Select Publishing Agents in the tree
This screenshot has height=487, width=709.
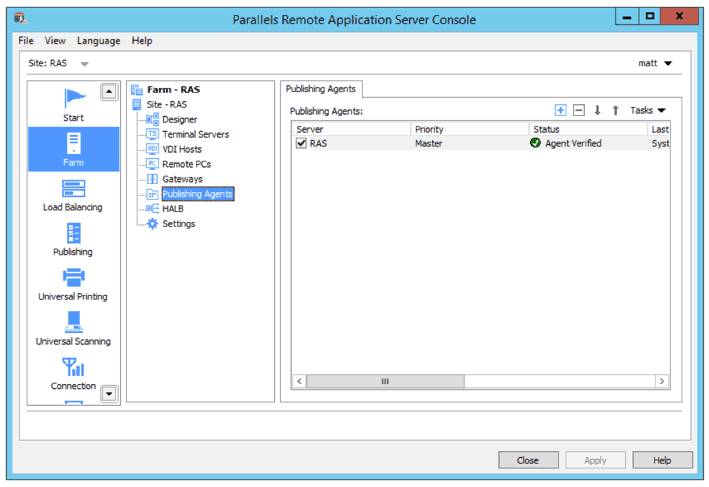coord(198,194)
